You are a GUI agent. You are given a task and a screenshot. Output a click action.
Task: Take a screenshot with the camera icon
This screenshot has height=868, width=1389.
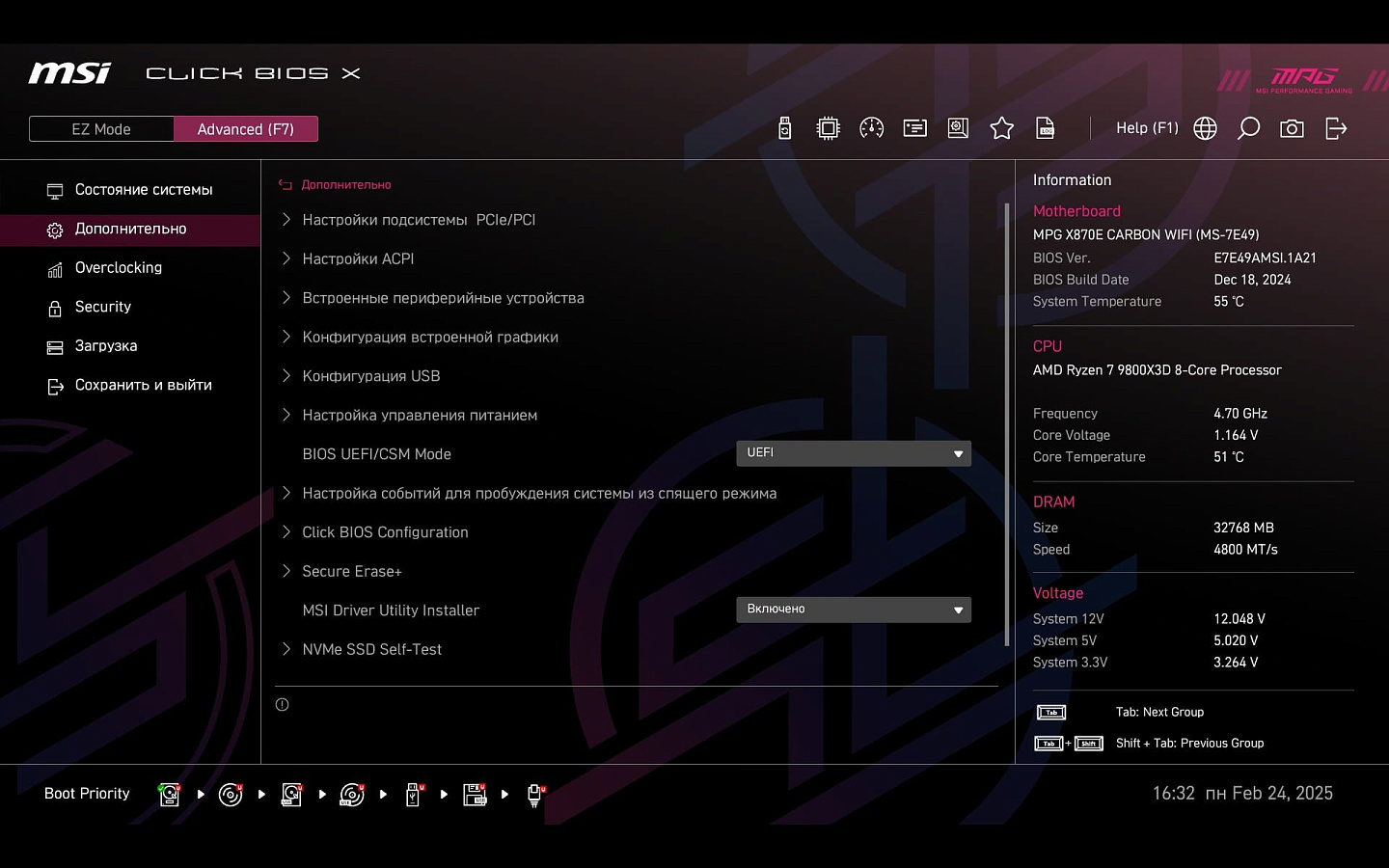1292,128
